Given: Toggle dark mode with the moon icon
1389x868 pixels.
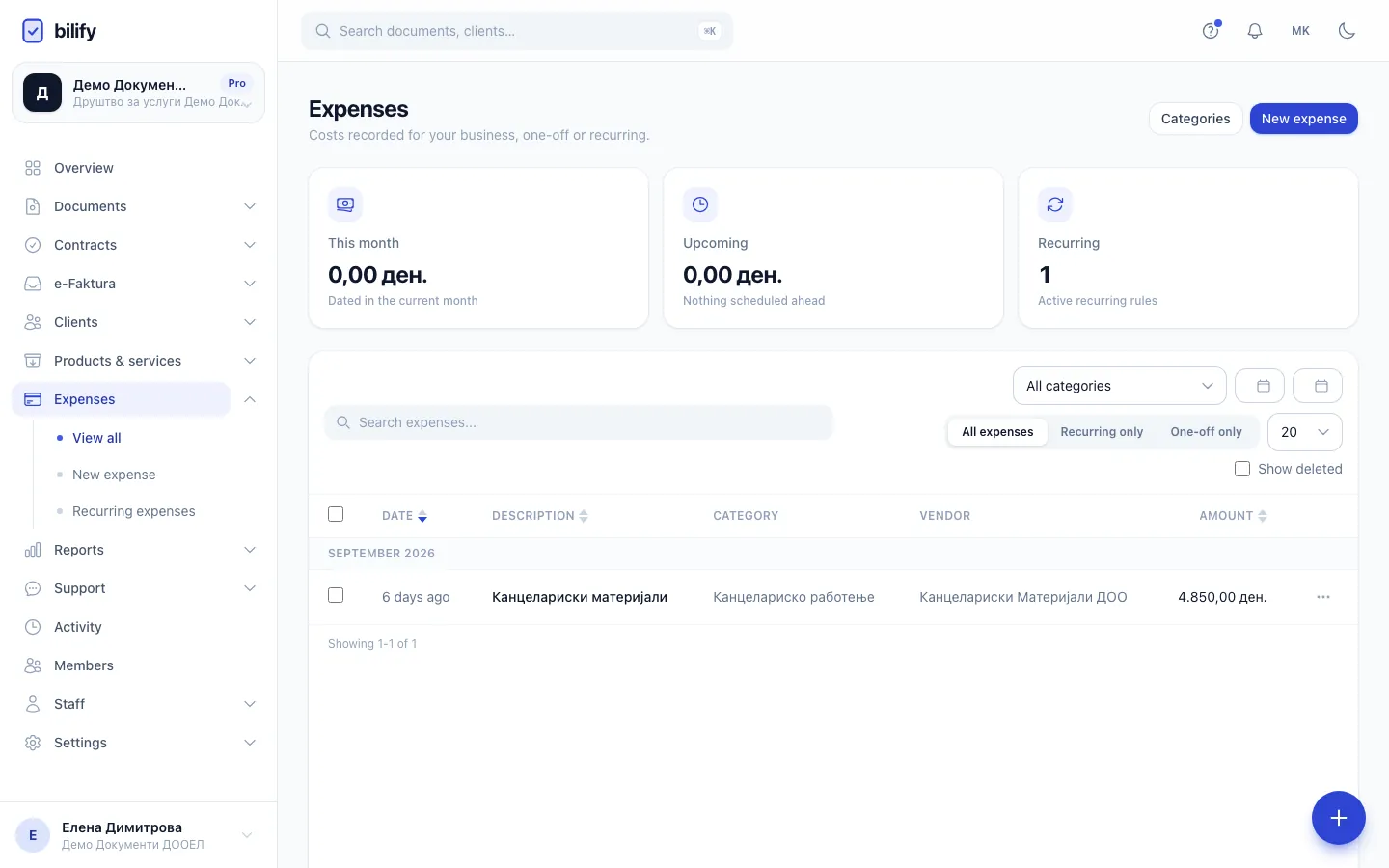Looking at the screenshot, I should coord(1348,31).
